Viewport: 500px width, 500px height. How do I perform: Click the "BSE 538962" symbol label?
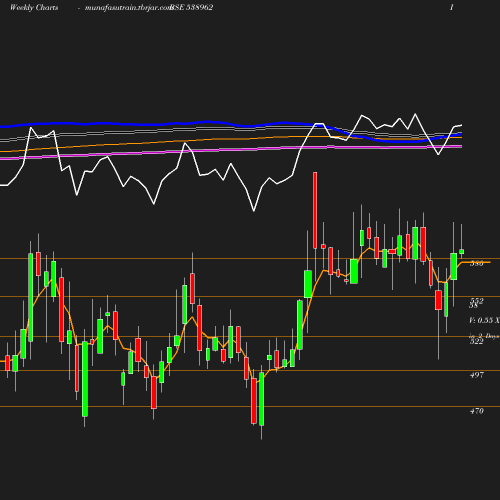(x=191, y=8)
